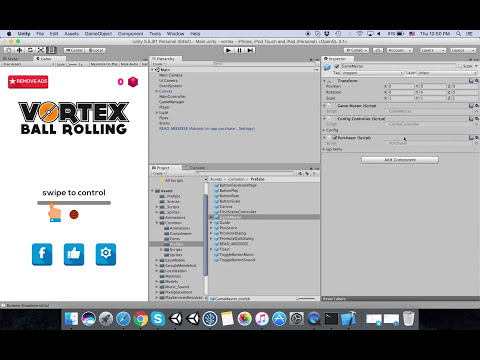Screen dimensions: 480x360
Task: Open the Layer dropdown in Inspector
Action: [x=447, y=73]
